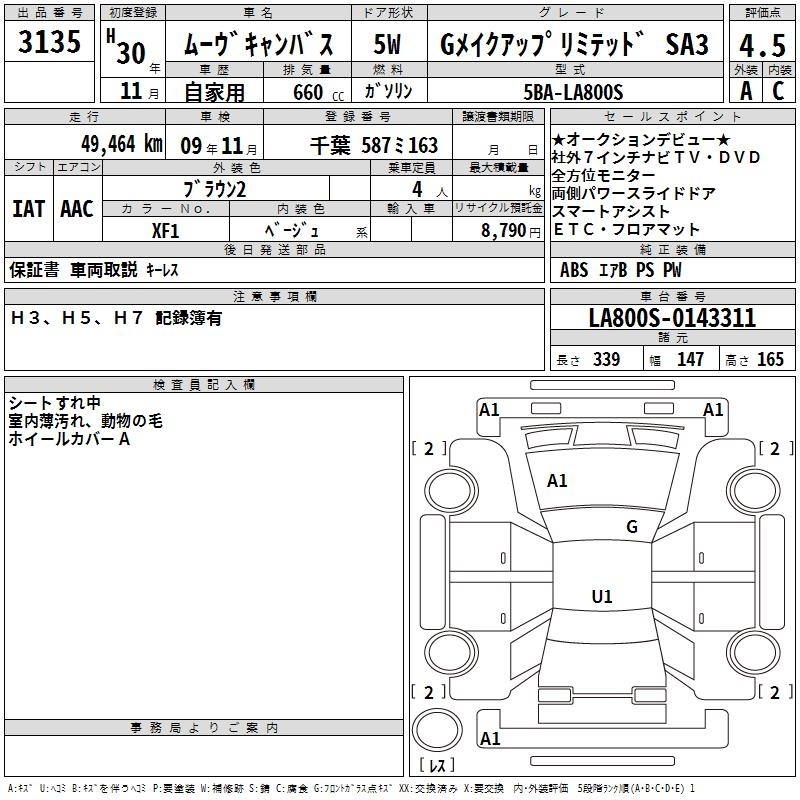The height and width of the screenshot is (800, 800).
Task: Click the A1 mark on the rear bumper
Action: [x=490, y=739]
